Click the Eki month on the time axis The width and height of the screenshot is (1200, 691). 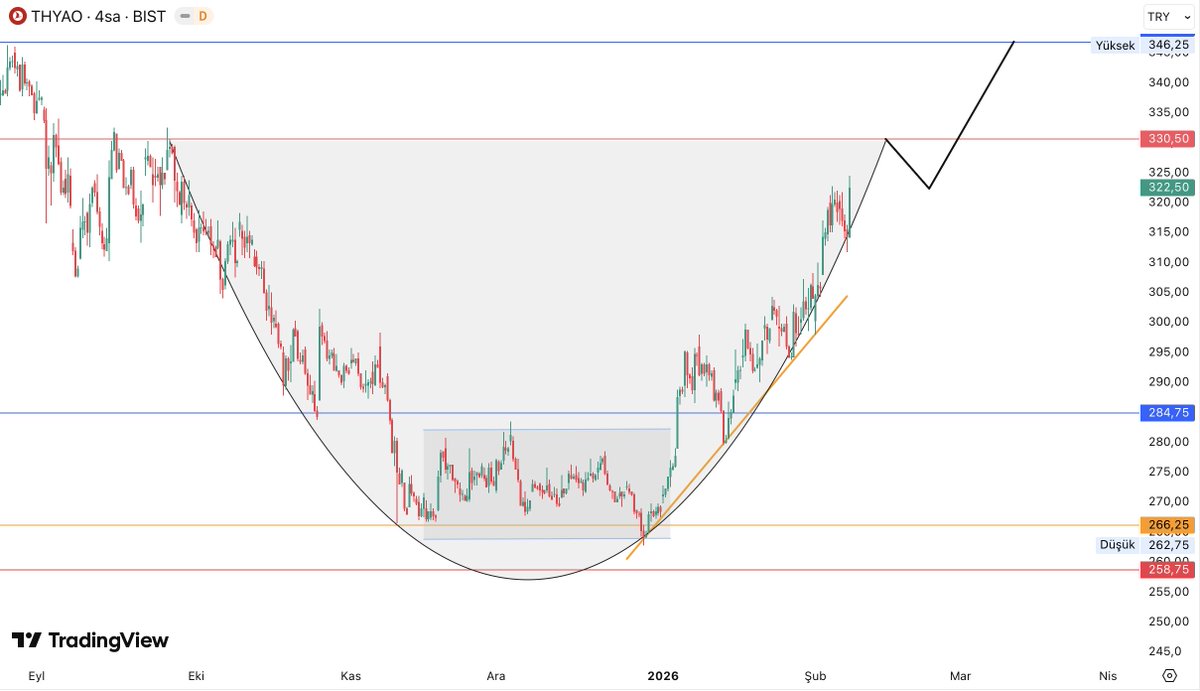(x=195, y=676)
